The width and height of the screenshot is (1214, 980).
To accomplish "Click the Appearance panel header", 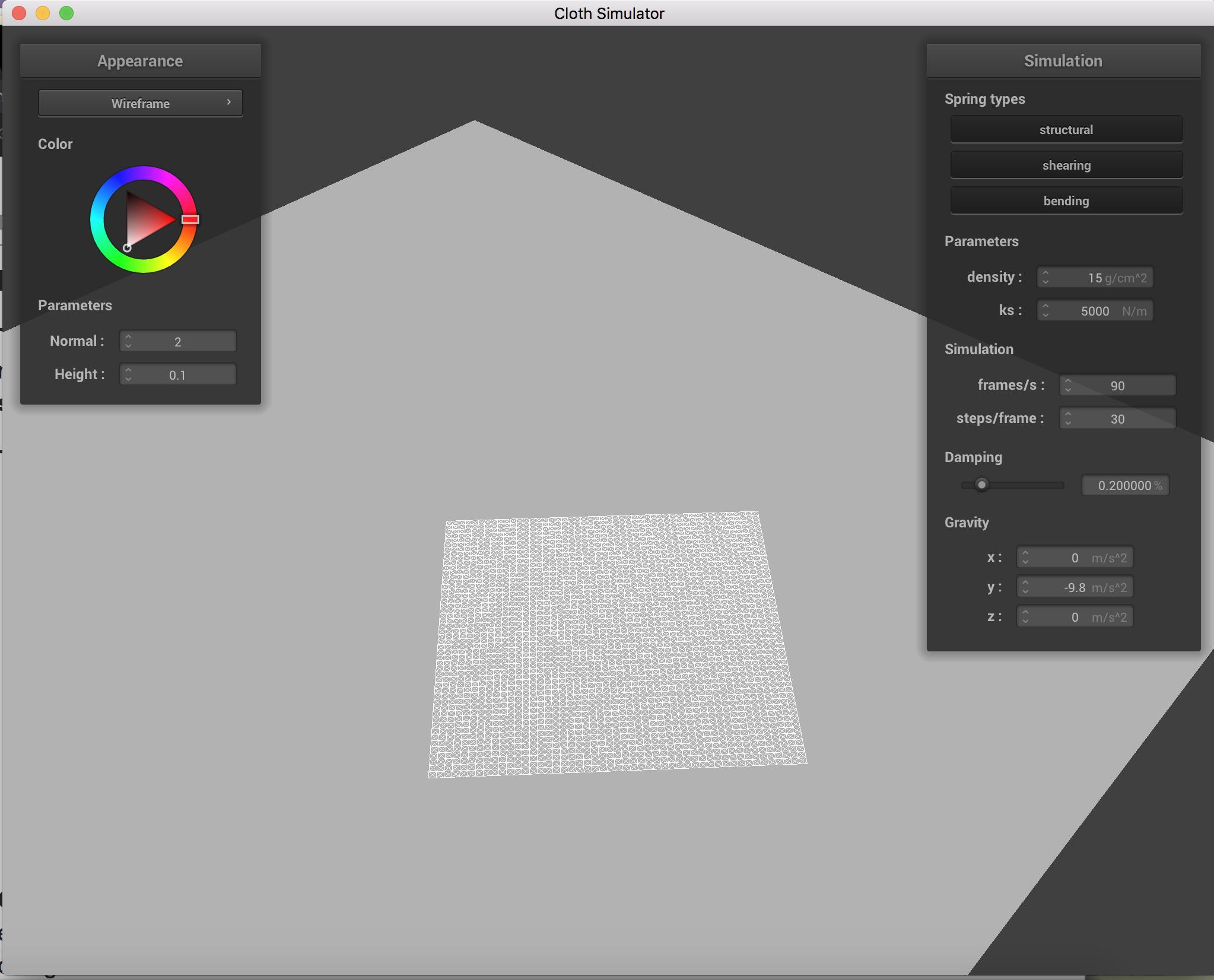I will 141,61.
